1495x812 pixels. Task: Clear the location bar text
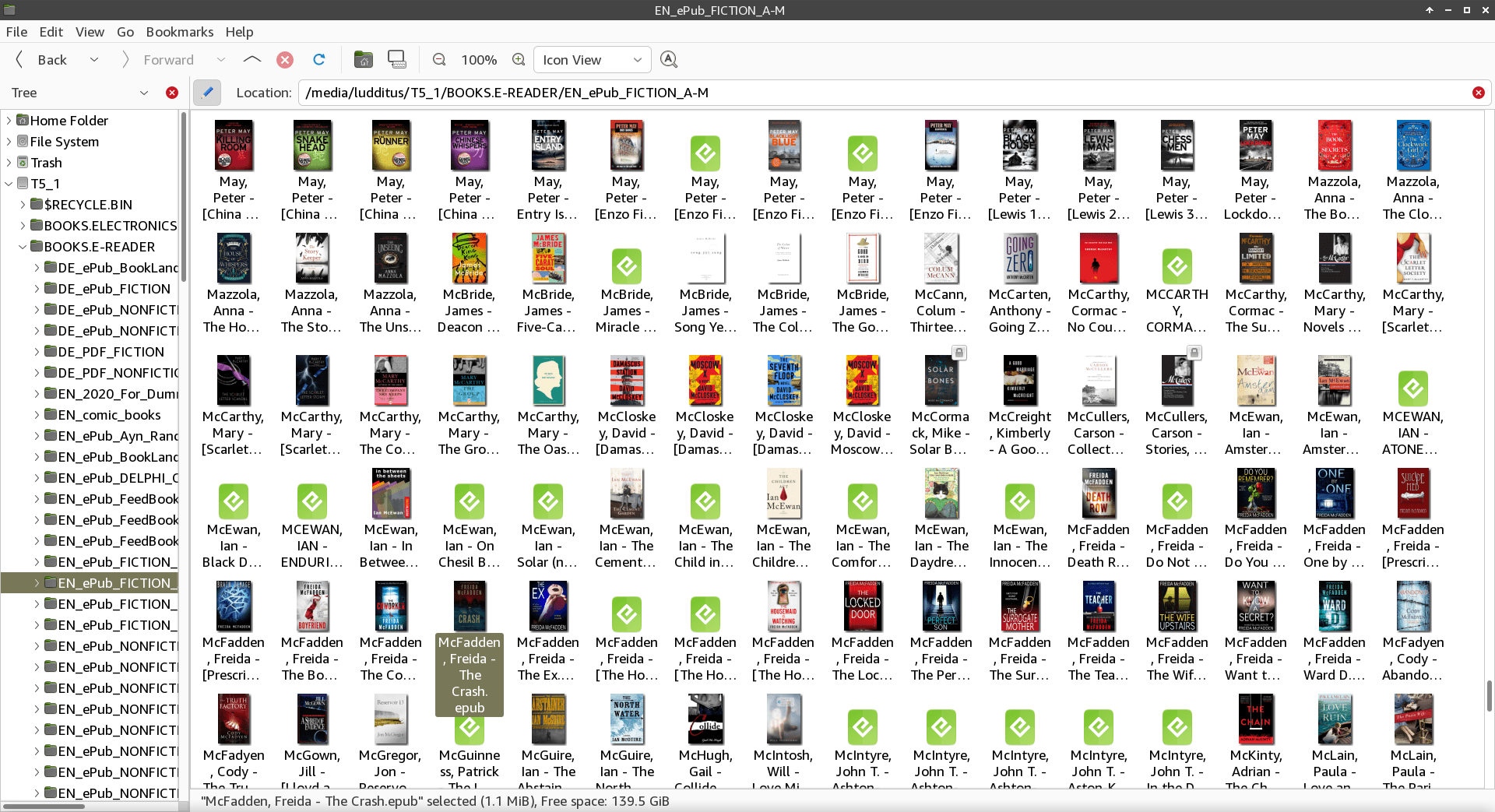[x=1478, y=93]
